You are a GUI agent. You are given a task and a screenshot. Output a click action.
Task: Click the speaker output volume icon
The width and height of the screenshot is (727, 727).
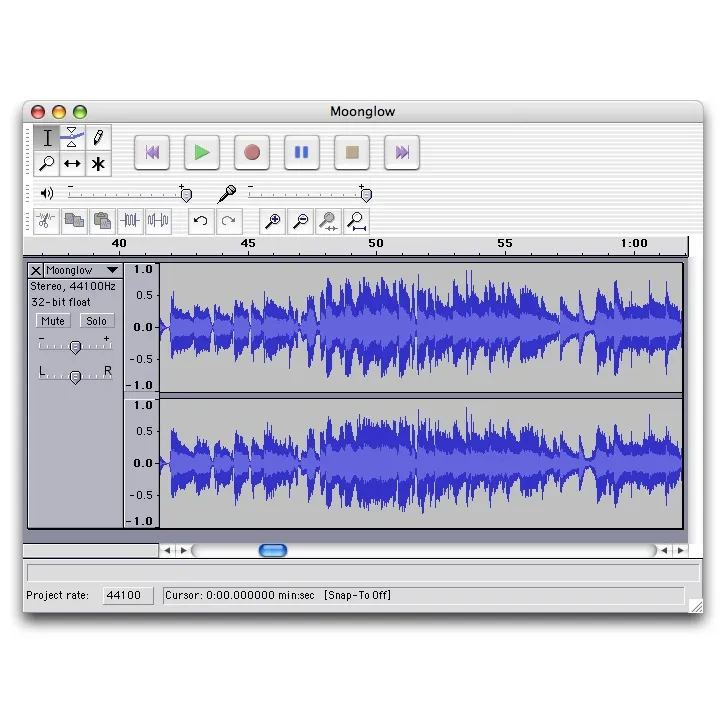click(x=47, y=193)
